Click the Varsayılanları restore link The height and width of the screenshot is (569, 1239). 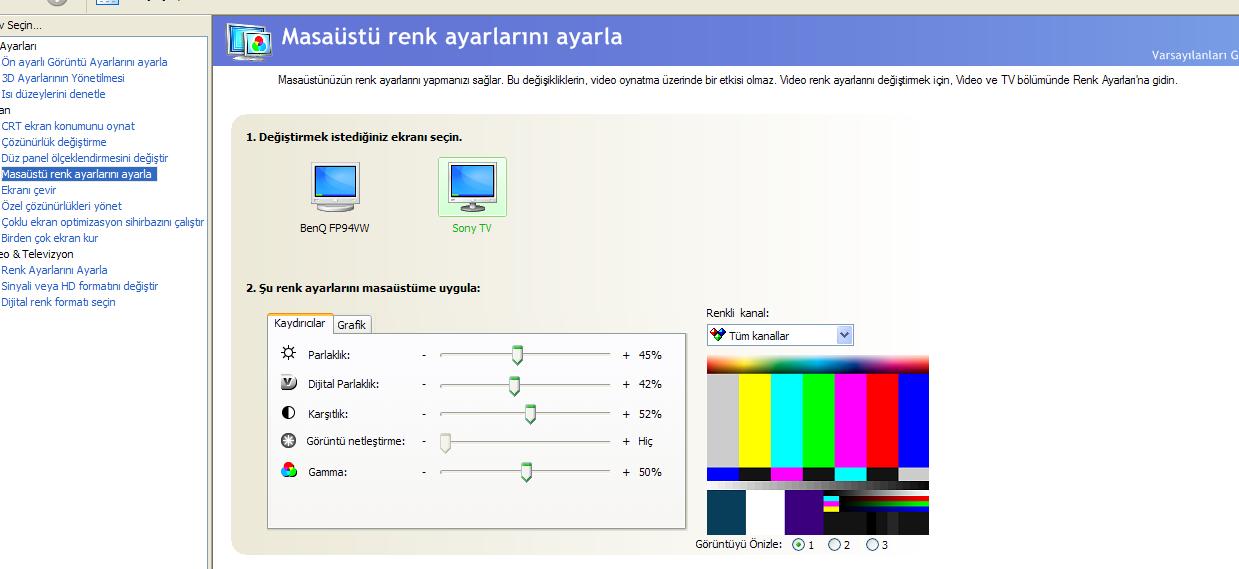(1195, 55)
